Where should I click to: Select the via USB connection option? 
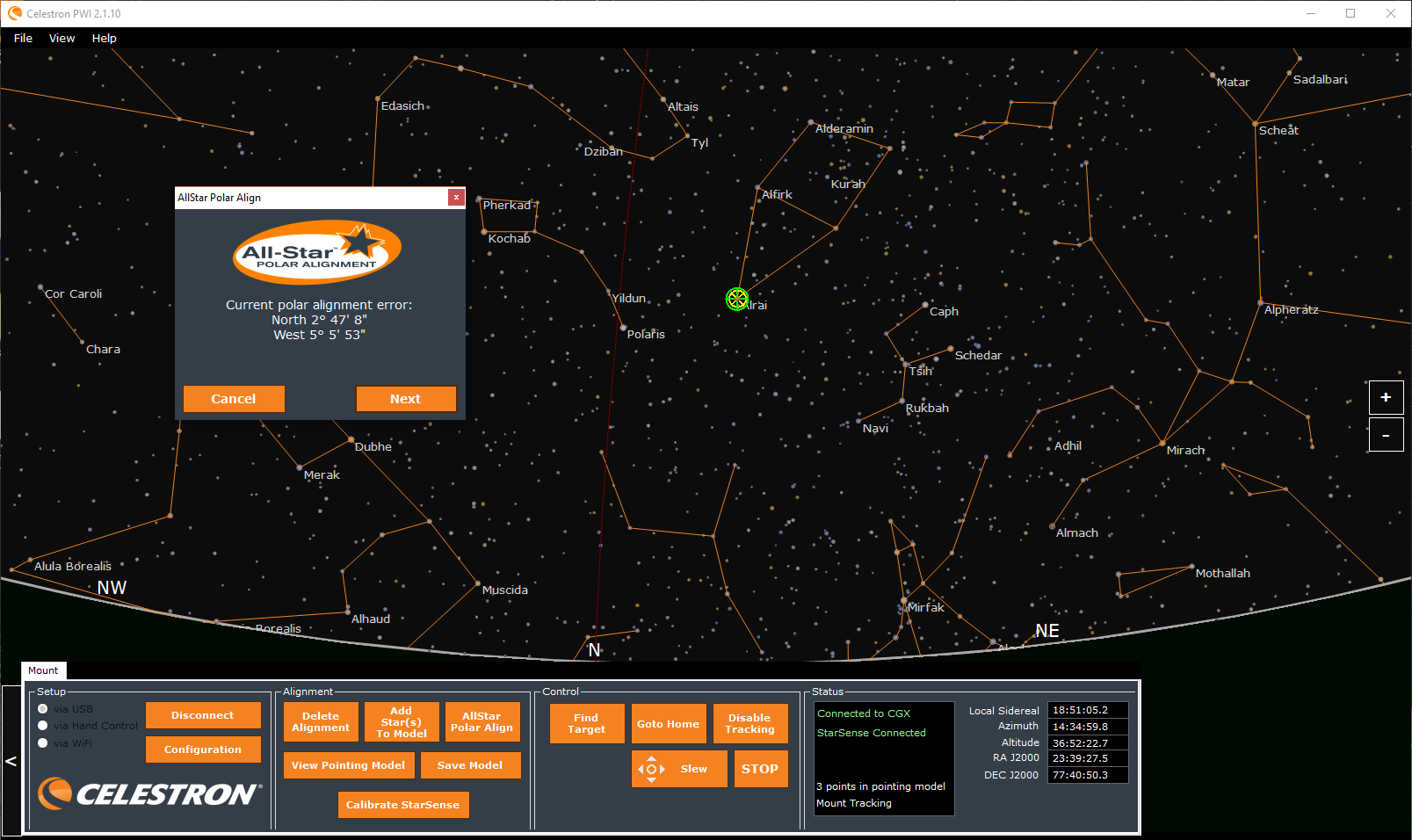(x=43, y=709)
